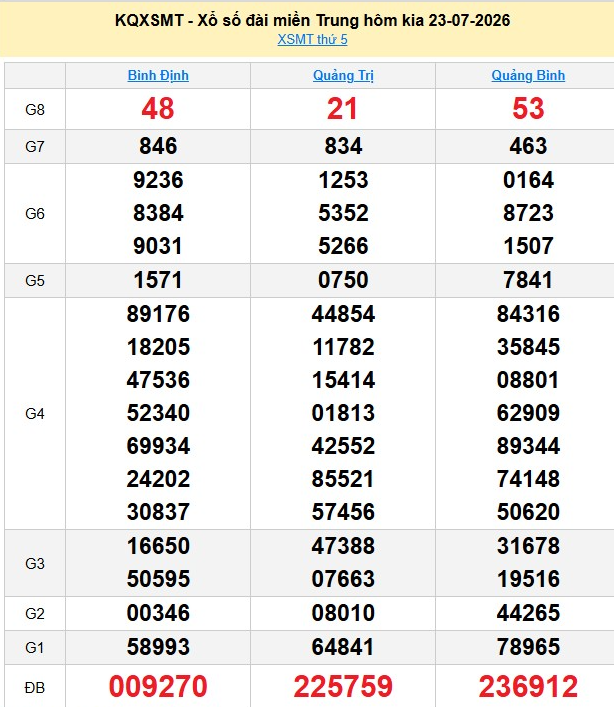The width and height of the screenshot is (614, 707).
Task: Open the Quảng Bình province link
Action: [528, 75]
